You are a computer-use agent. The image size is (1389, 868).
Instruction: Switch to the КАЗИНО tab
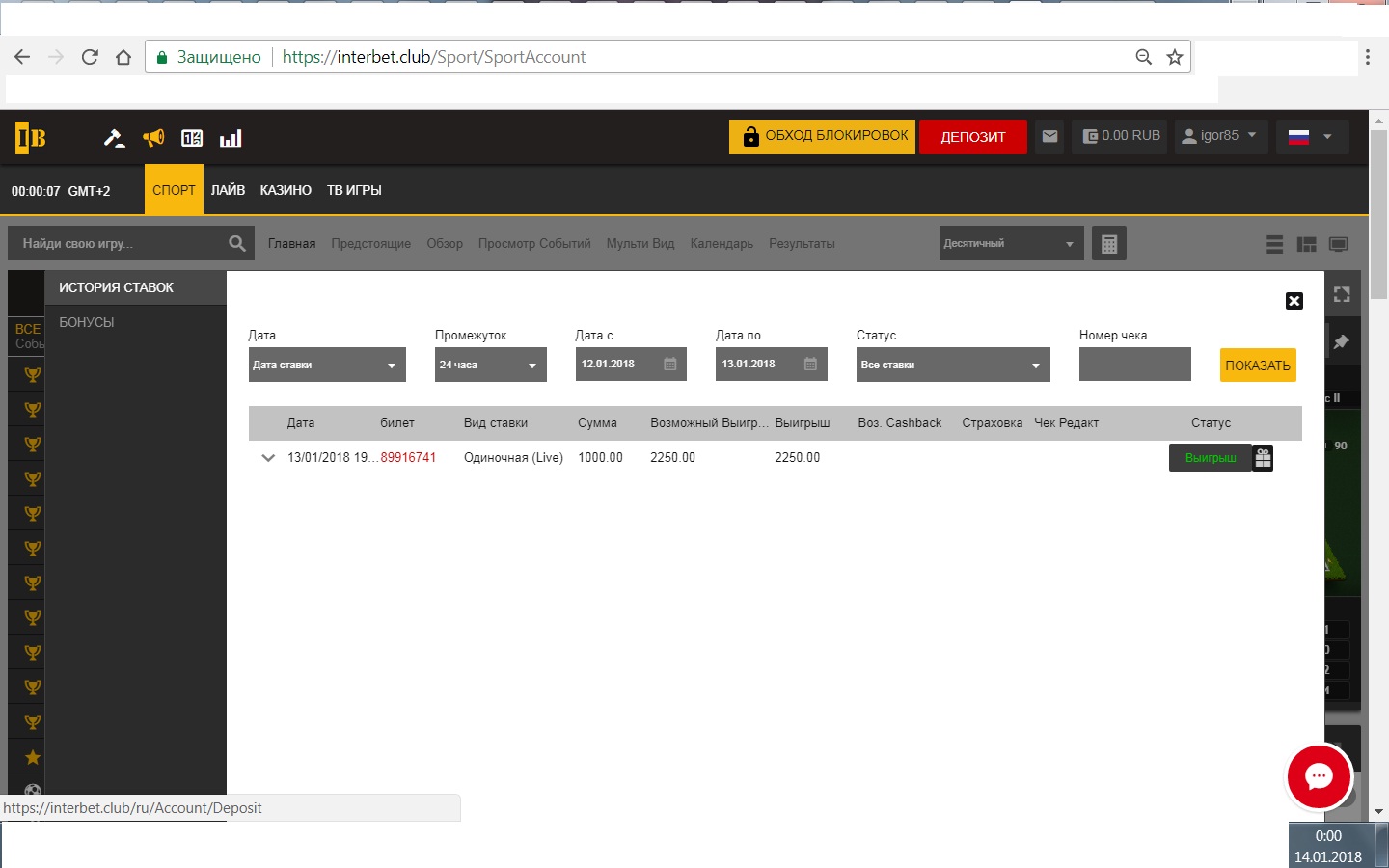pyautogui.click(x=286, y=191)
